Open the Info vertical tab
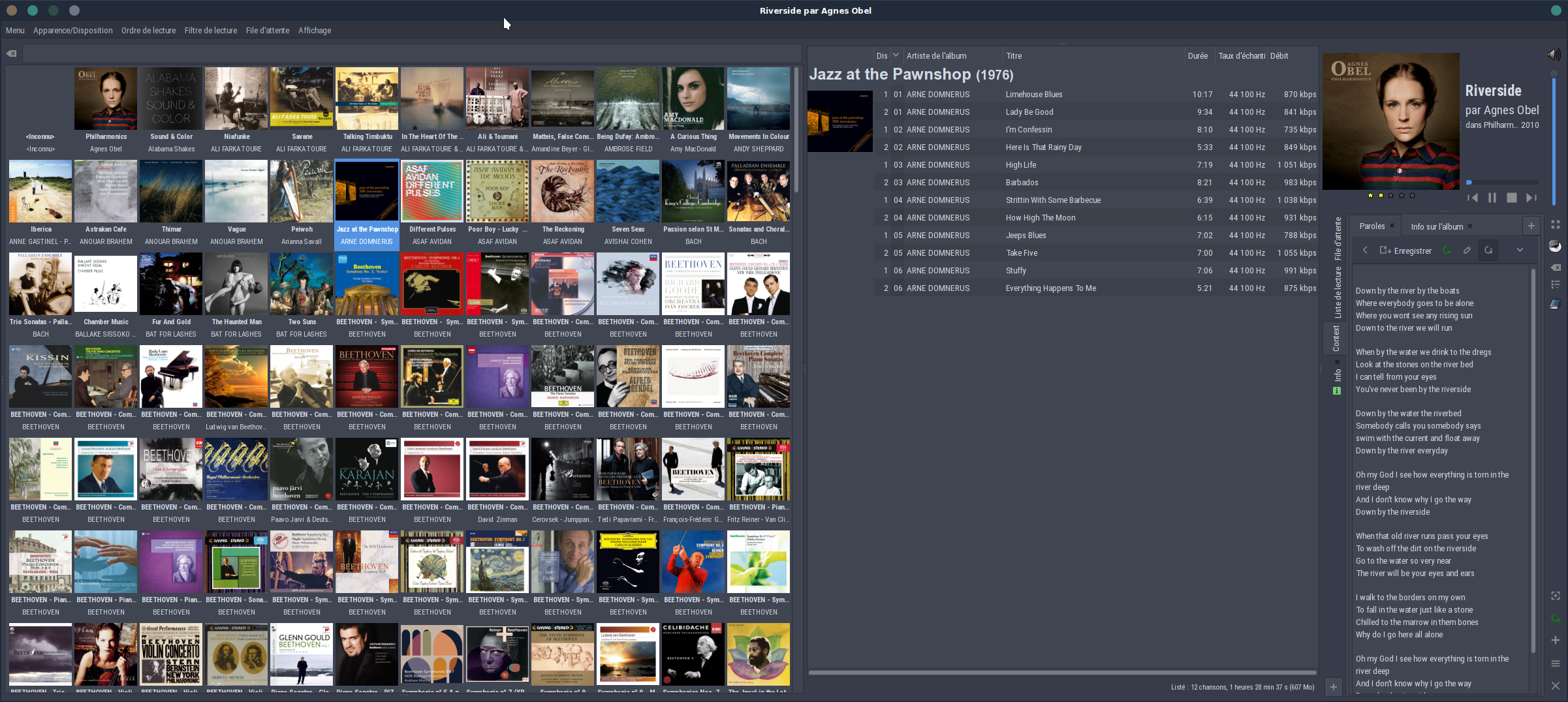1568x702 pixels. [x=1337, y=376]
